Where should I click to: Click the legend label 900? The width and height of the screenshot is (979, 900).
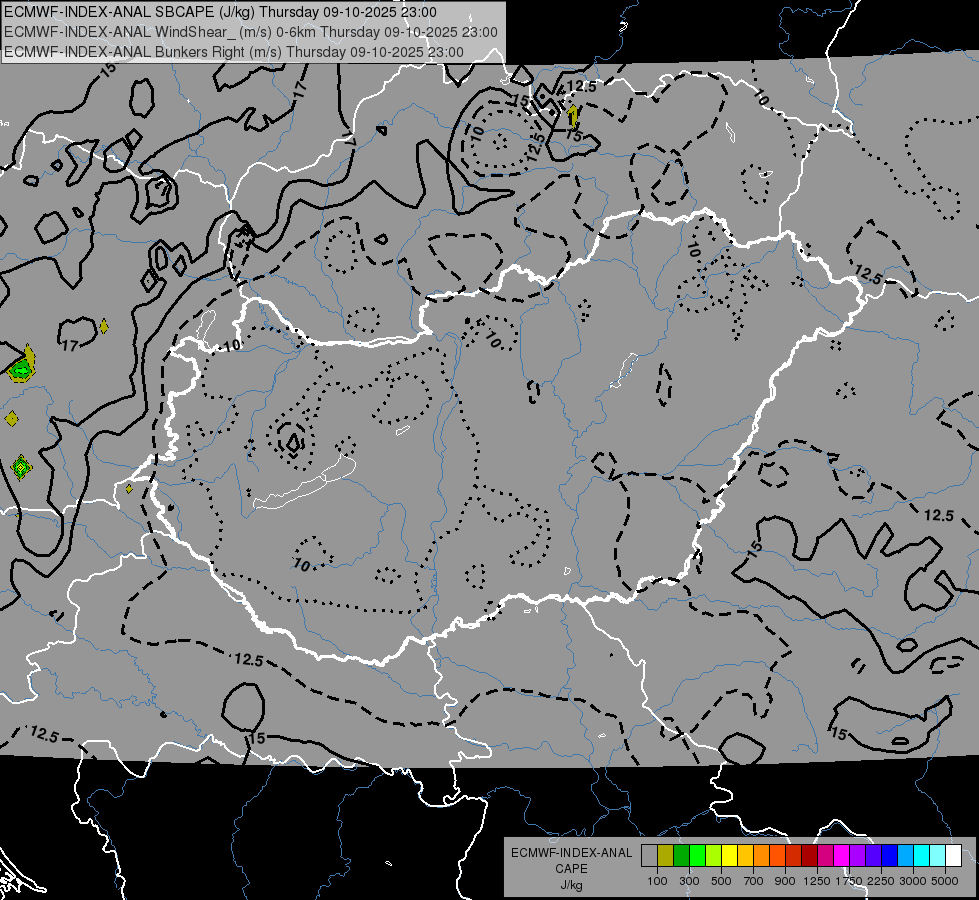785,881
